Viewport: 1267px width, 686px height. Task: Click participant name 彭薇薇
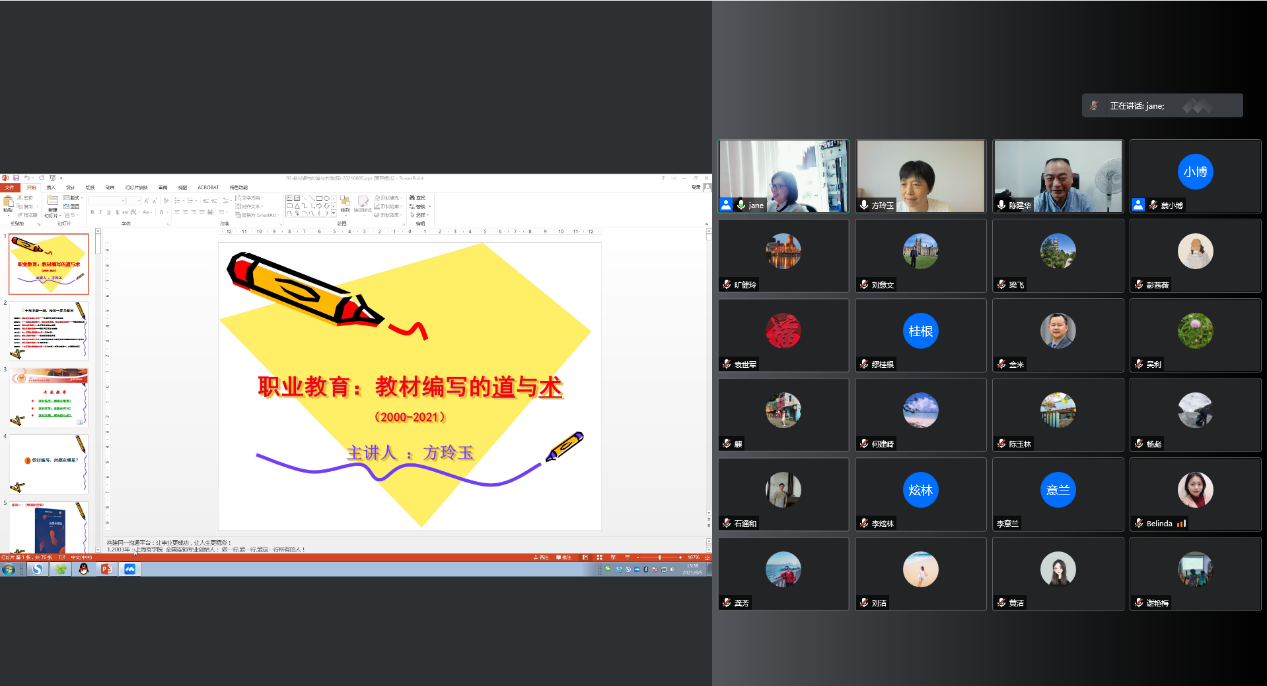(x=1157, y=284)
